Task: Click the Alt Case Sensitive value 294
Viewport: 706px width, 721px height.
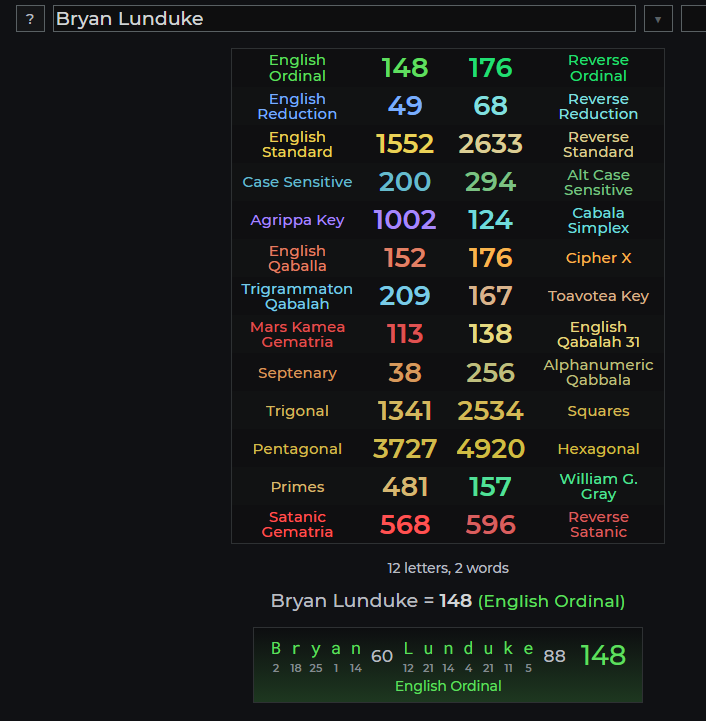Action: tap(490, 182)
